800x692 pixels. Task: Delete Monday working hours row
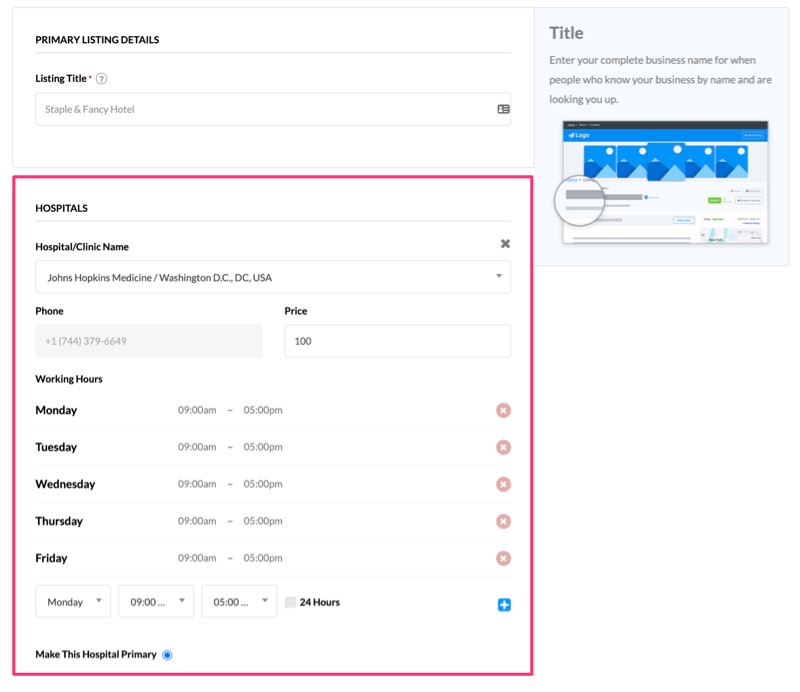pos(503,410)
